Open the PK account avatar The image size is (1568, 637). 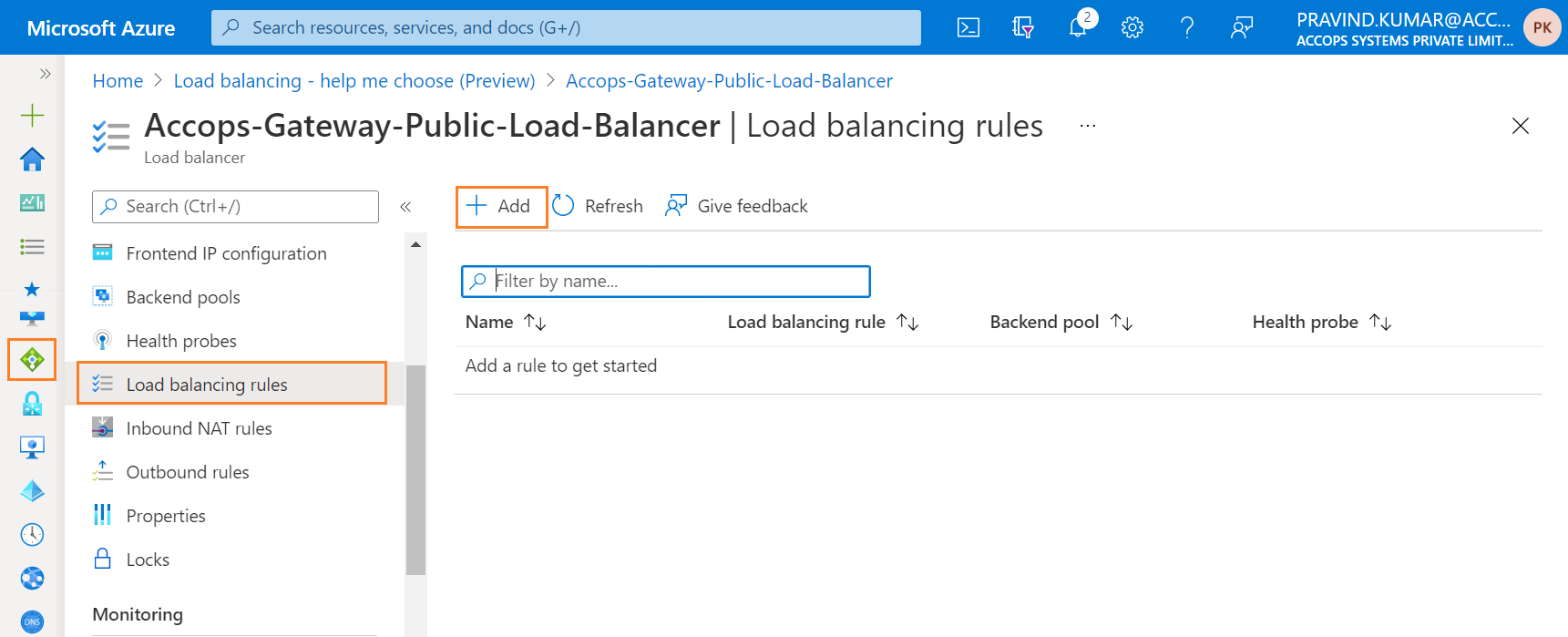coord(1542,27)
